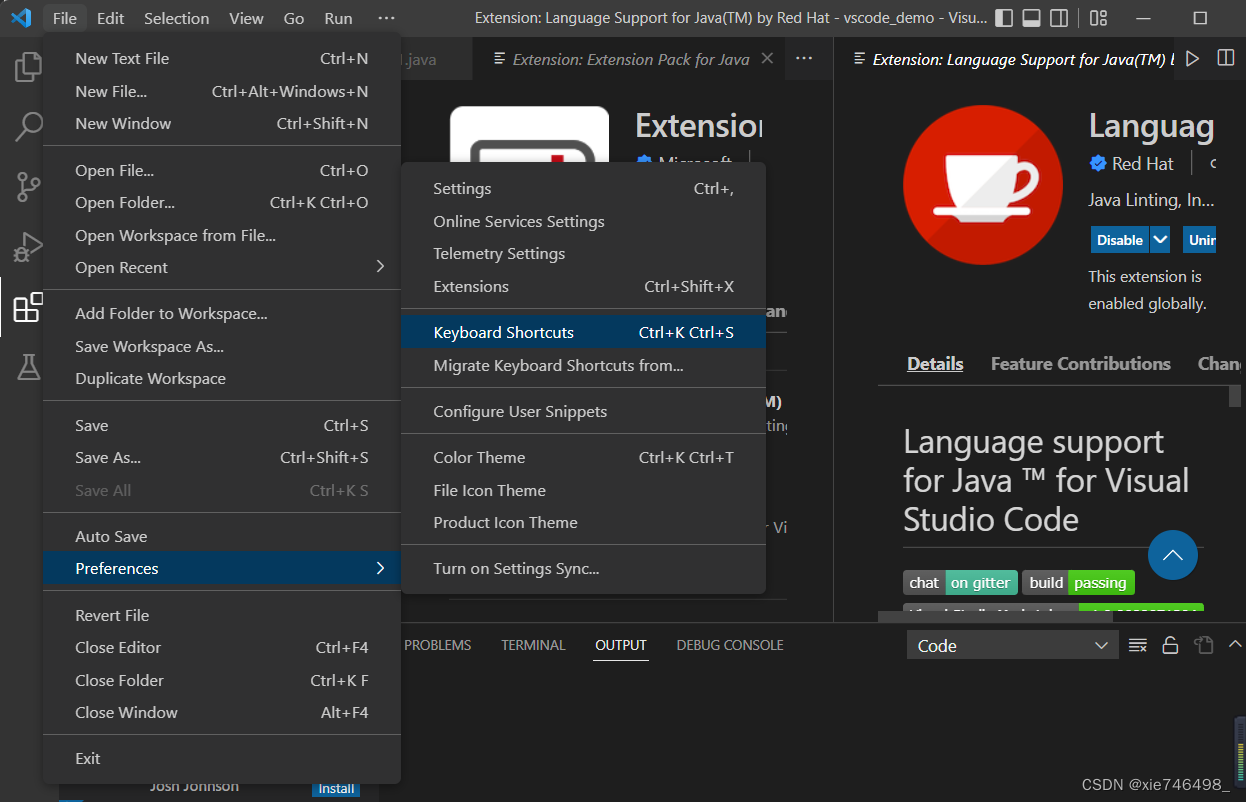Open the Extensions view in activity bar
The height and width of the screenshot is (802, 1246).
pos(28,307)
